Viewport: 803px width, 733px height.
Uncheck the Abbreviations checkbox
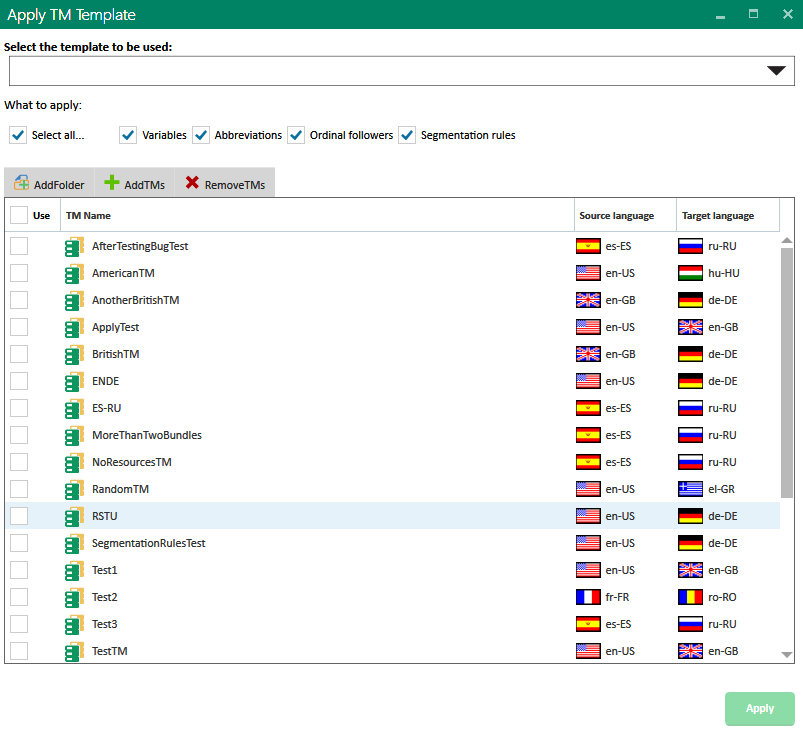tap(201, 135)
